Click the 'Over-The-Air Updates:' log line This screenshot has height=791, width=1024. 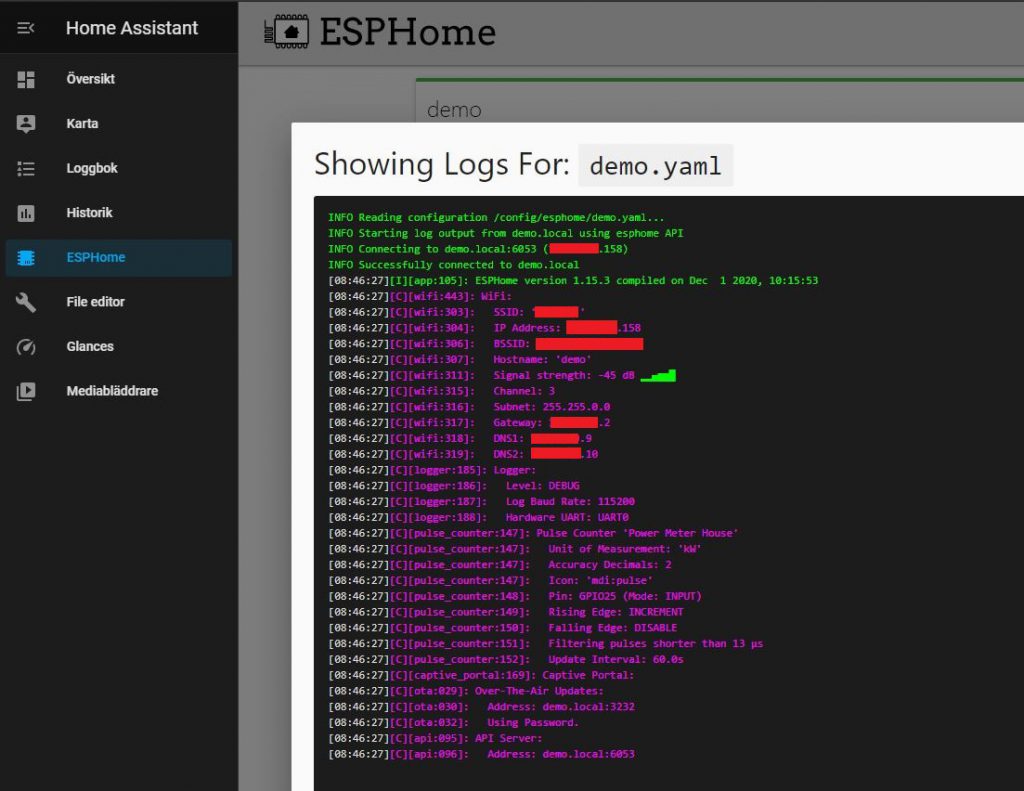[x=466, y=690]
